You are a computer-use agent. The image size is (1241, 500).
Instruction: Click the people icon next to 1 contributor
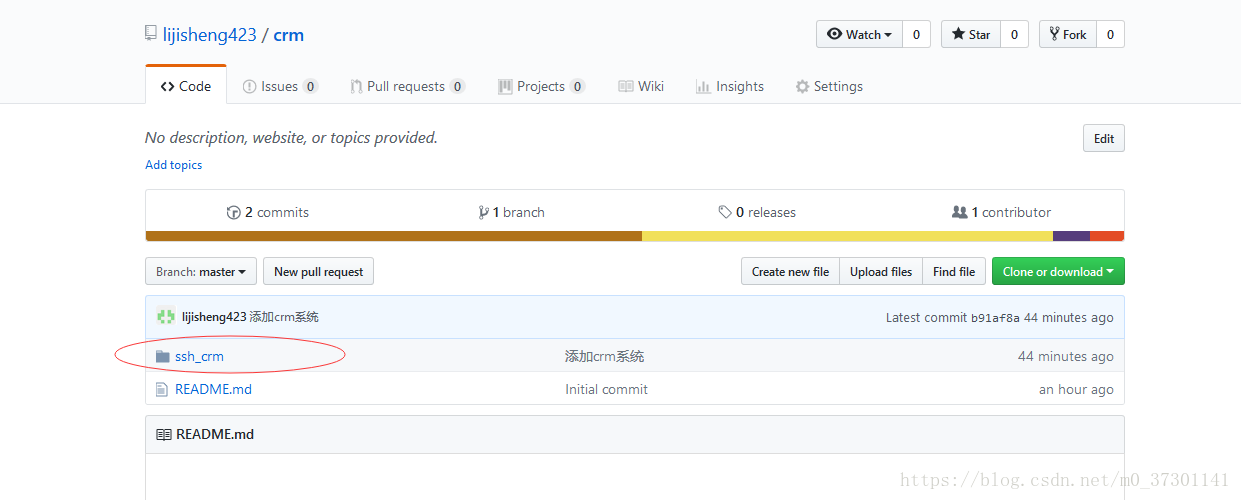(960, 212)
